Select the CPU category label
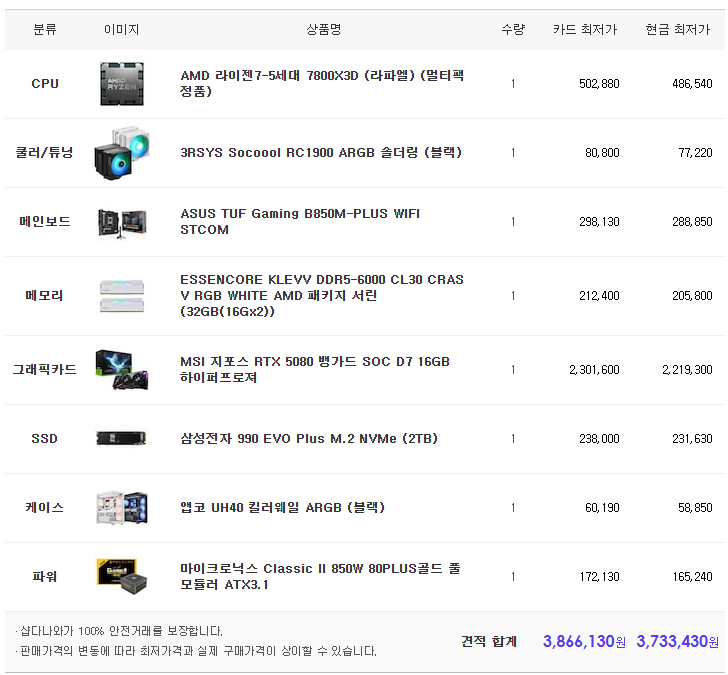The width and height of the screenshot is (728, 675). (x=45, y=84)
